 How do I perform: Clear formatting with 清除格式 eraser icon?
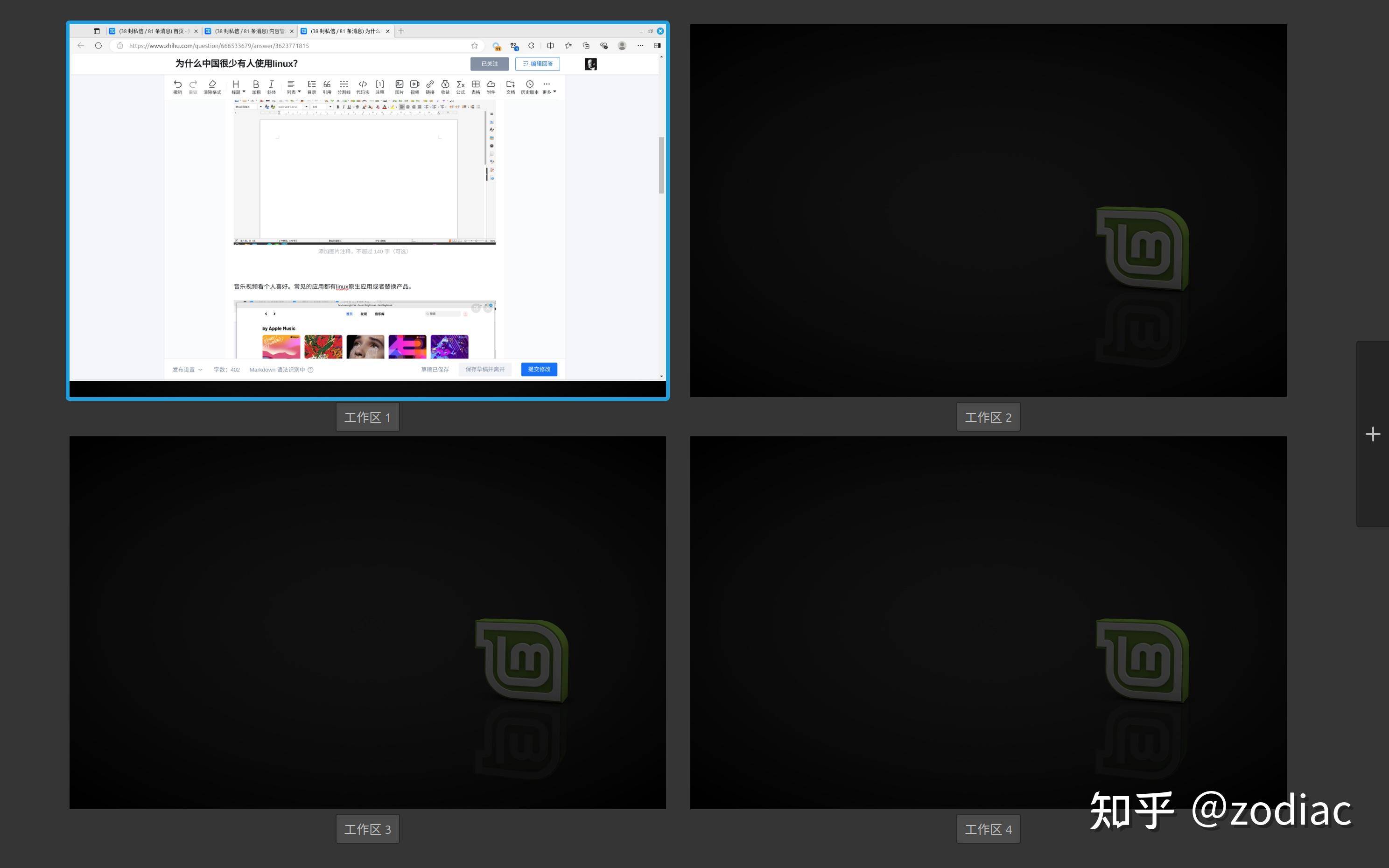[x=212, y=87]
